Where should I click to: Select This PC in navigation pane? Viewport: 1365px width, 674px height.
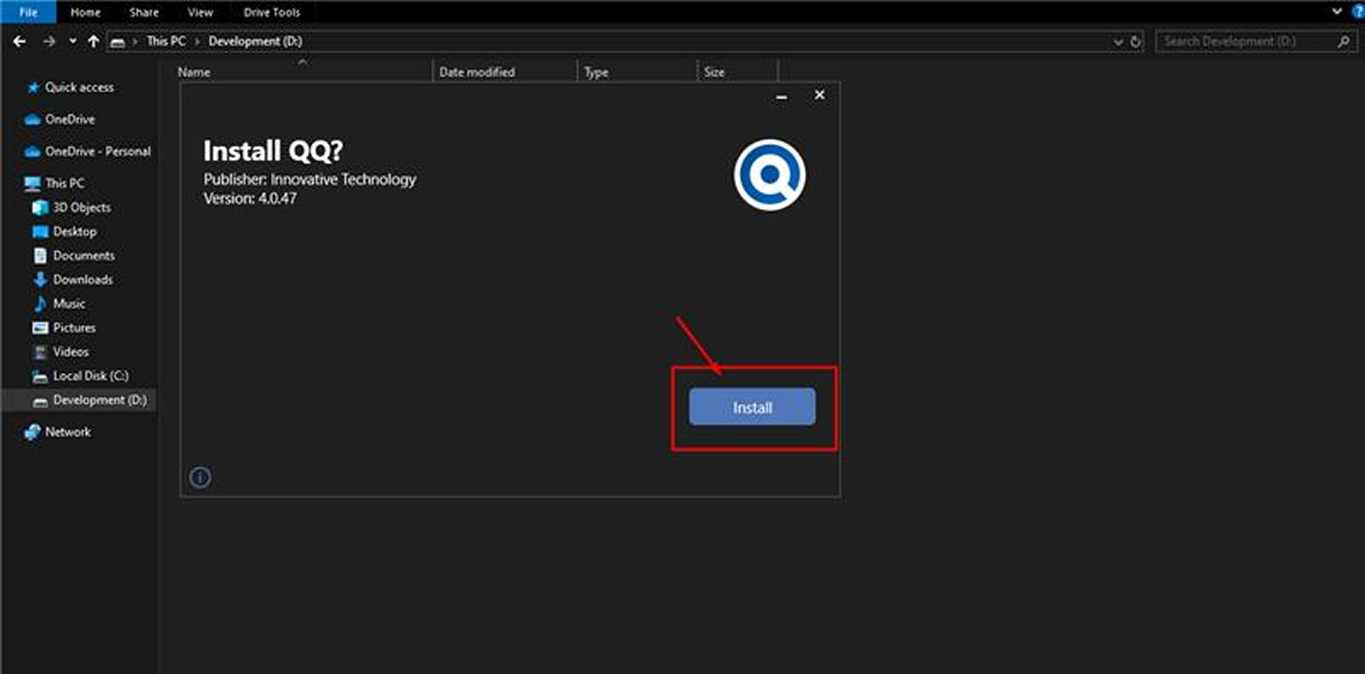(65, 183)
